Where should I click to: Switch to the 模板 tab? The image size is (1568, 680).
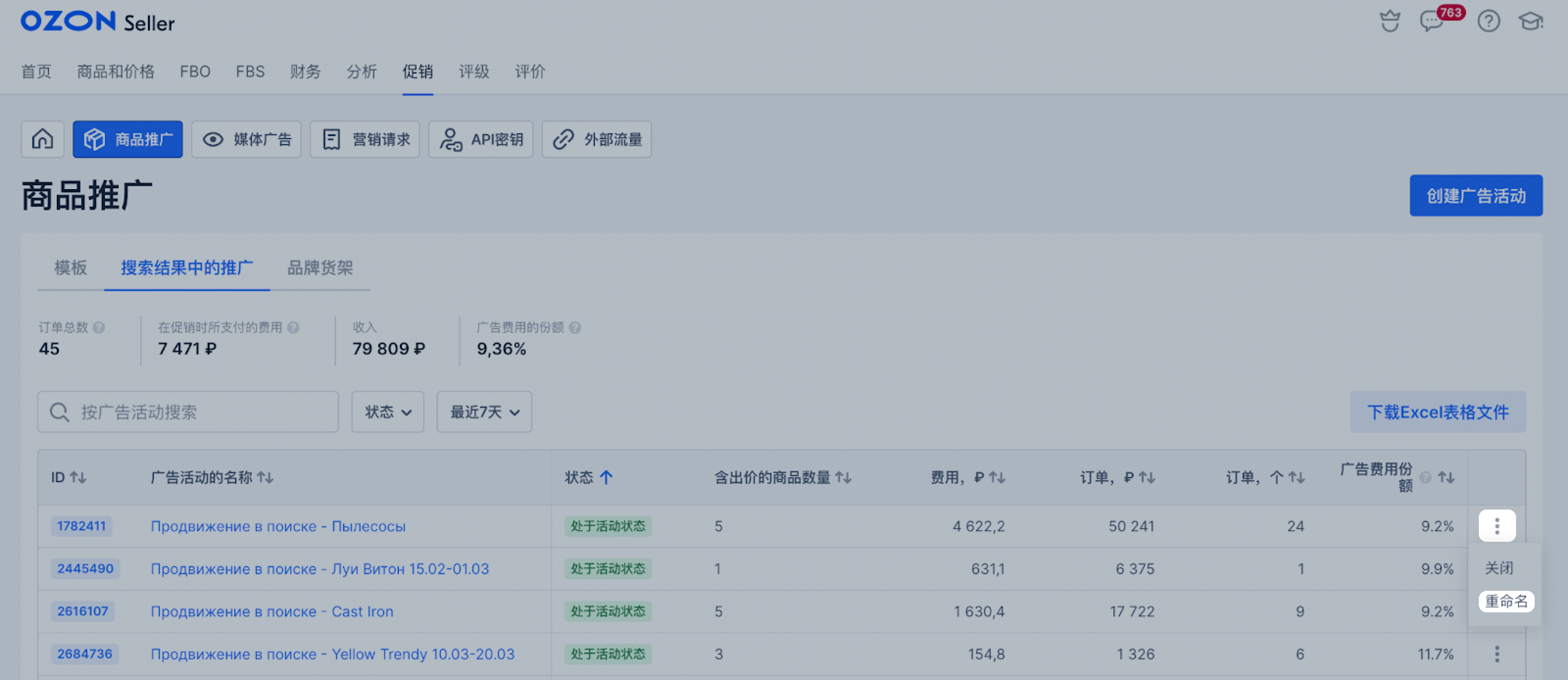71,268
